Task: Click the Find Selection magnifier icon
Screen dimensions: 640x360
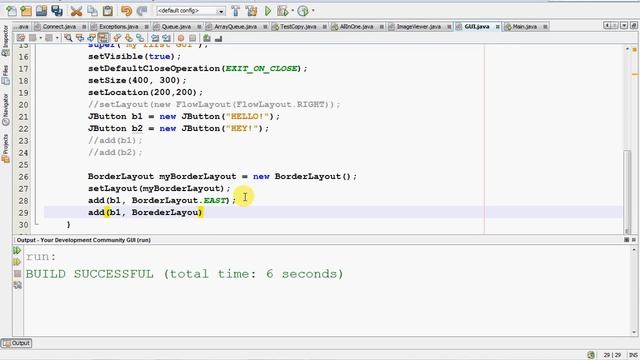Action: pyautogui.click(x=68, y=38)
